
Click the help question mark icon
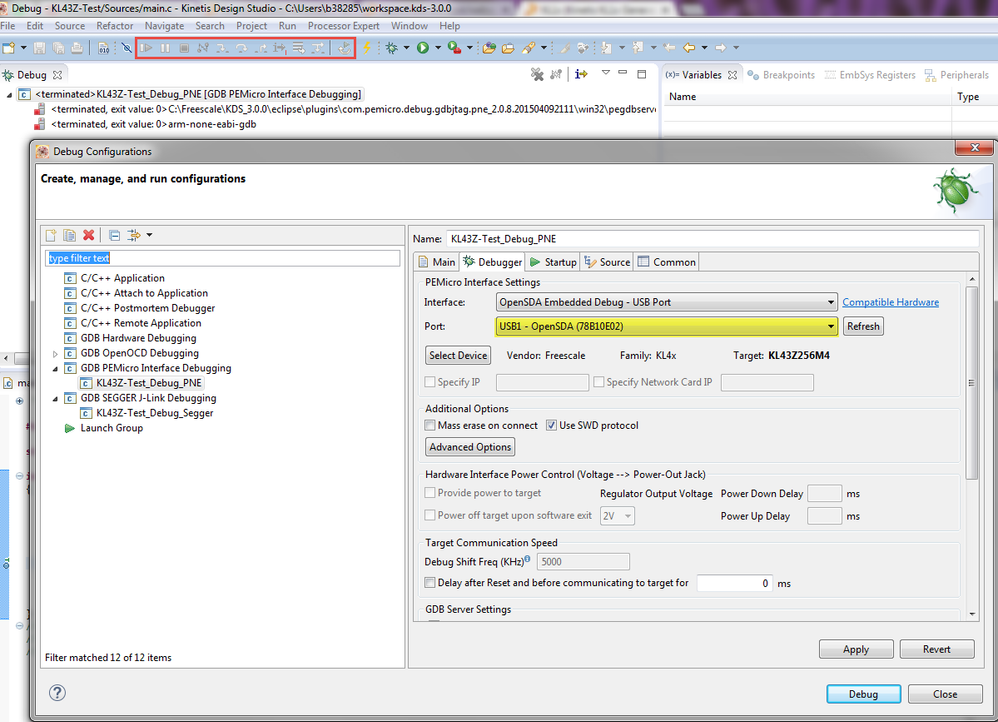tap(57, 693)
